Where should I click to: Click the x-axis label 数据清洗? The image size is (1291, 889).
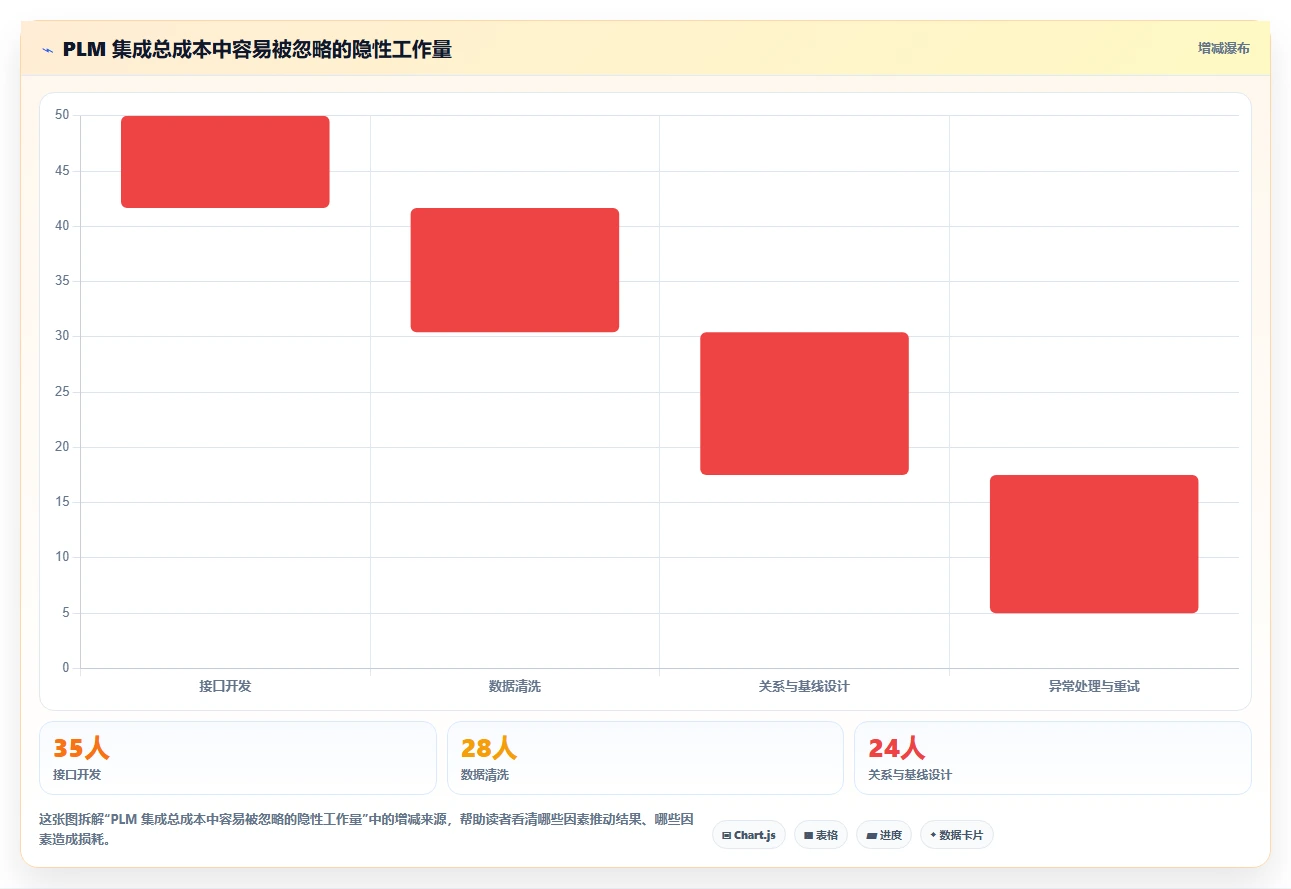[x=515, y=686]
